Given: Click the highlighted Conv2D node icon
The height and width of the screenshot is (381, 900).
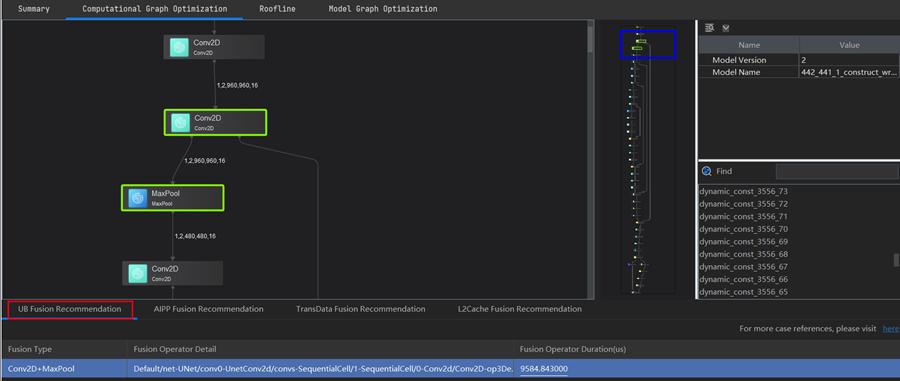Looking at the screenshot, I should tap(180, 122).
